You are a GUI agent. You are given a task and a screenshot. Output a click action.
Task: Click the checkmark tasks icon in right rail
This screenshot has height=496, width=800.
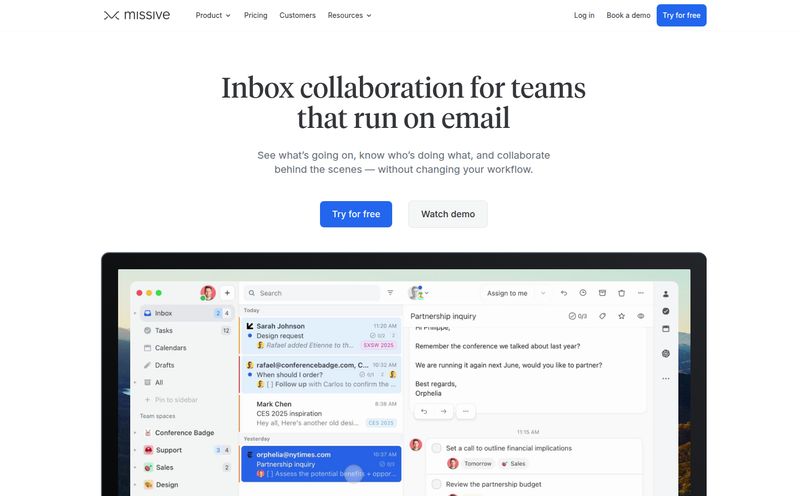(x=666, y=311)
